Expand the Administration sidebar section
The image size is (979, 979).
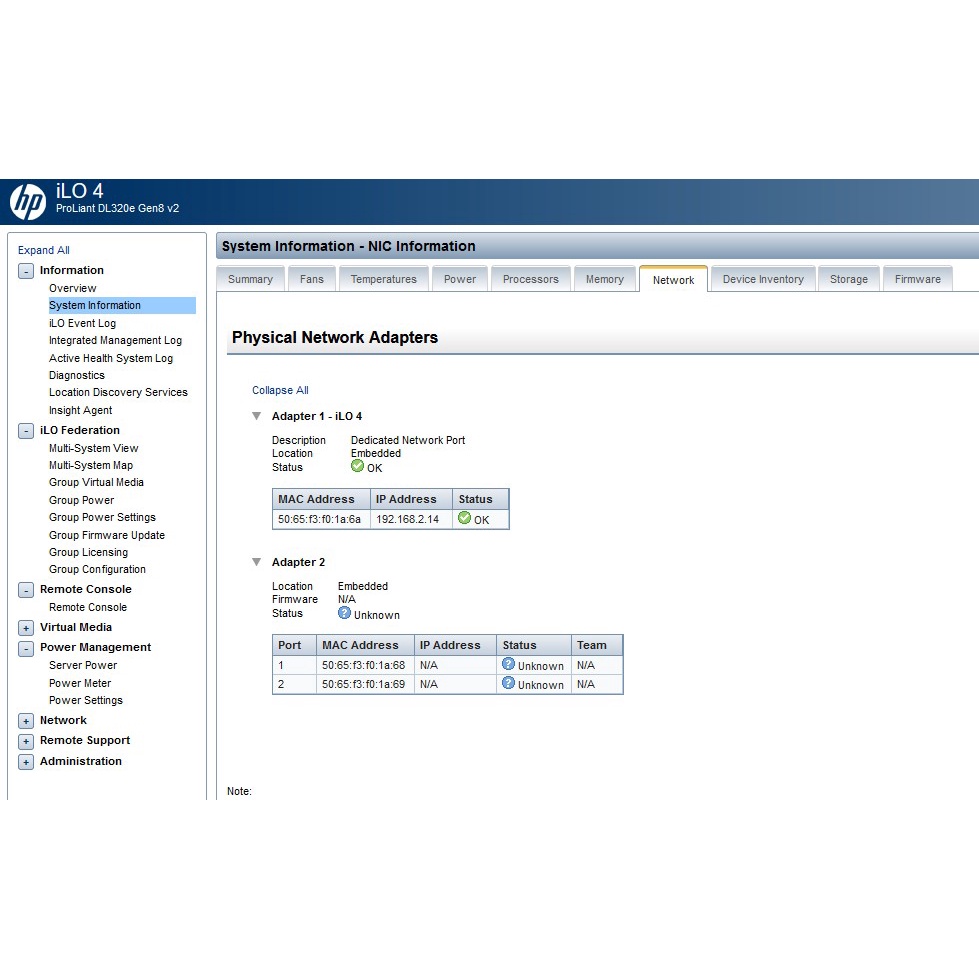click(x=26, y=762)
